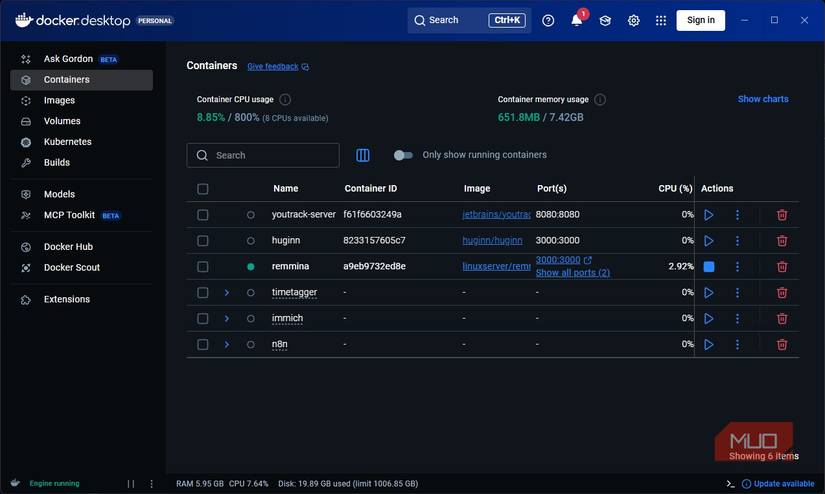Screen dimensions: 825x494
Task: Click the manage columns icon
Action: [363, 155]
